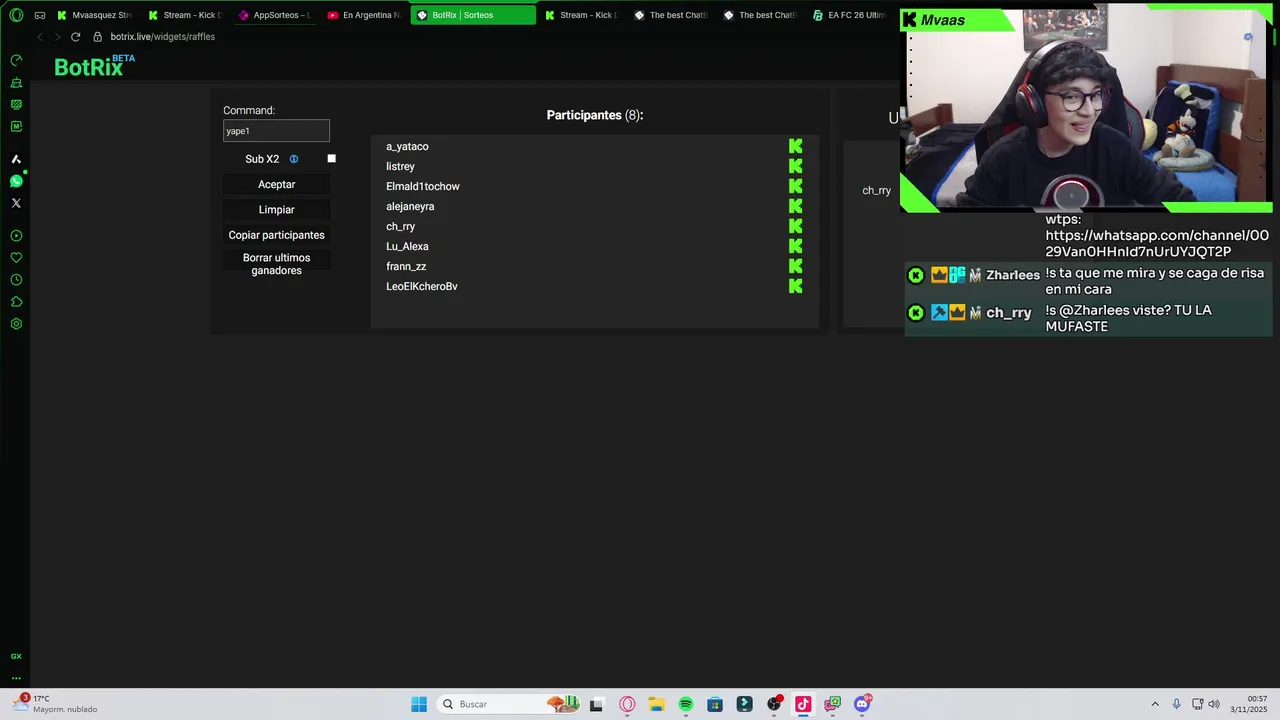Open the extensions cube sidebar icon
Image resolution: width=1280 pixels, height=720 pixels.
pos(16,302)
